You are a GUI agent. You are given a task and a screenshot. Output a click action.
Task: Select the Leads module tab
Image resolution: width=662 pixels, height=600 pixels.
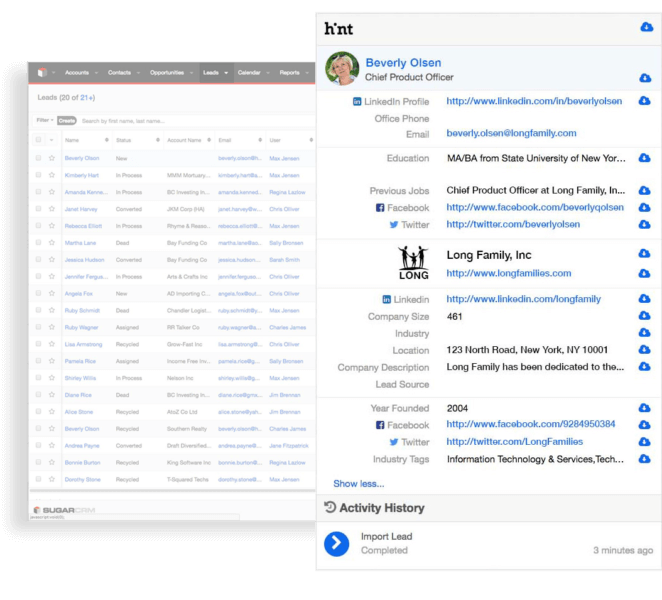click(211, 73)
